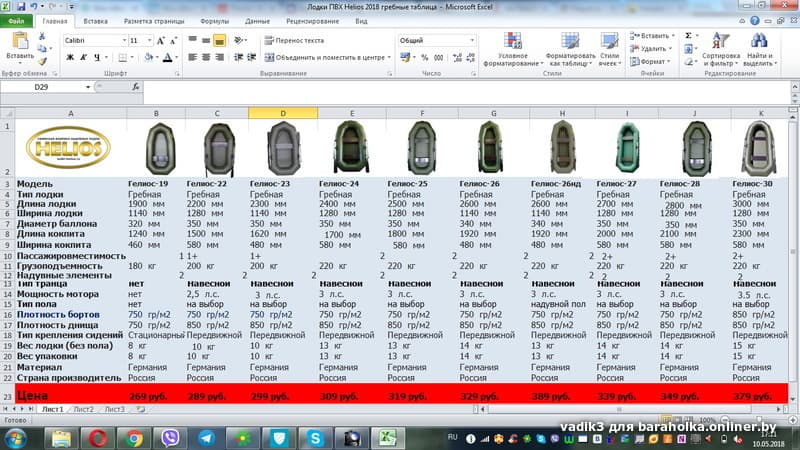Increase font size with the larger A icon
The image size is (800, 450).
[160, 40]
